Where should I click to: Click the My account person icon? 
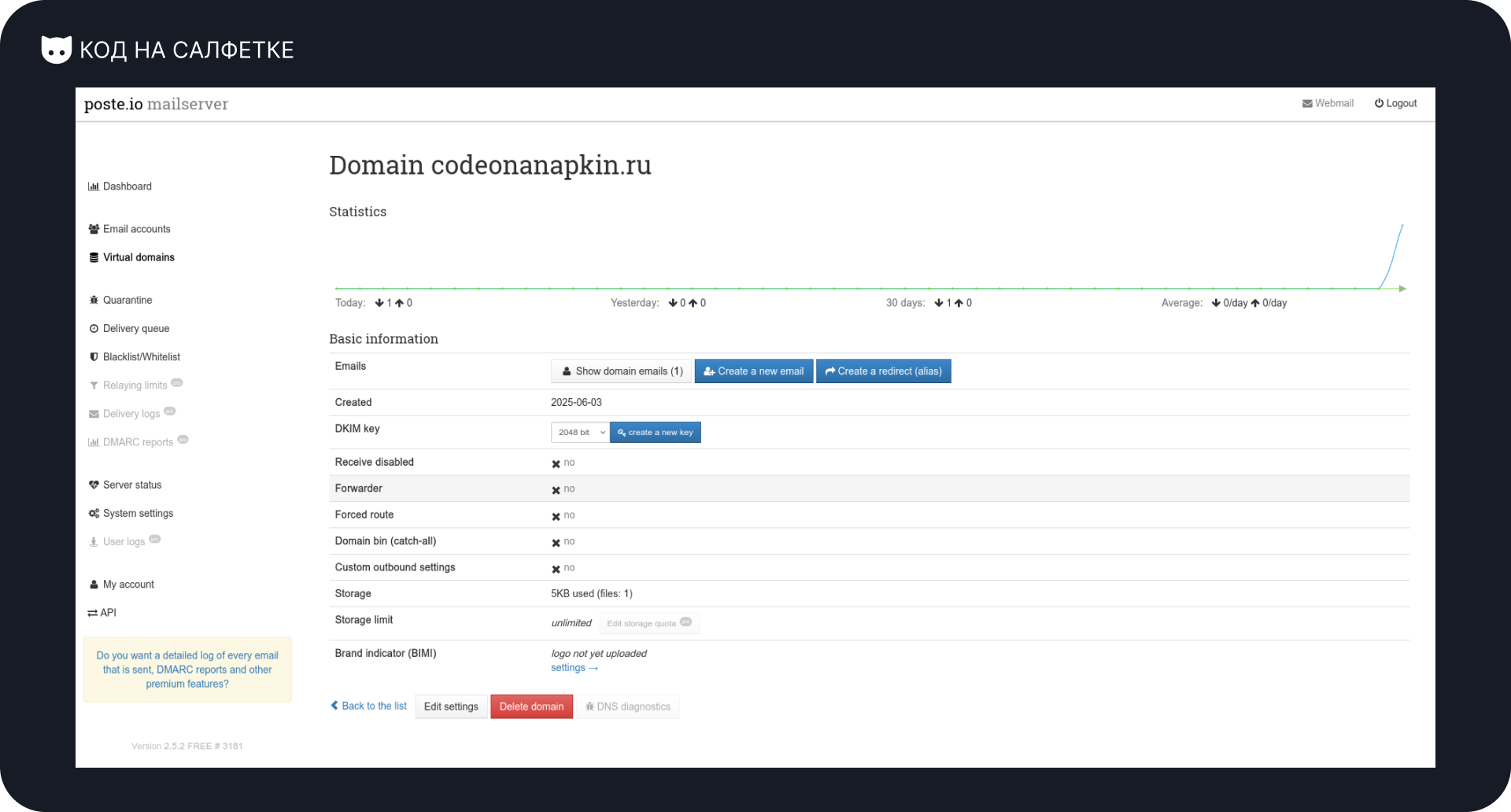[94, 584]
